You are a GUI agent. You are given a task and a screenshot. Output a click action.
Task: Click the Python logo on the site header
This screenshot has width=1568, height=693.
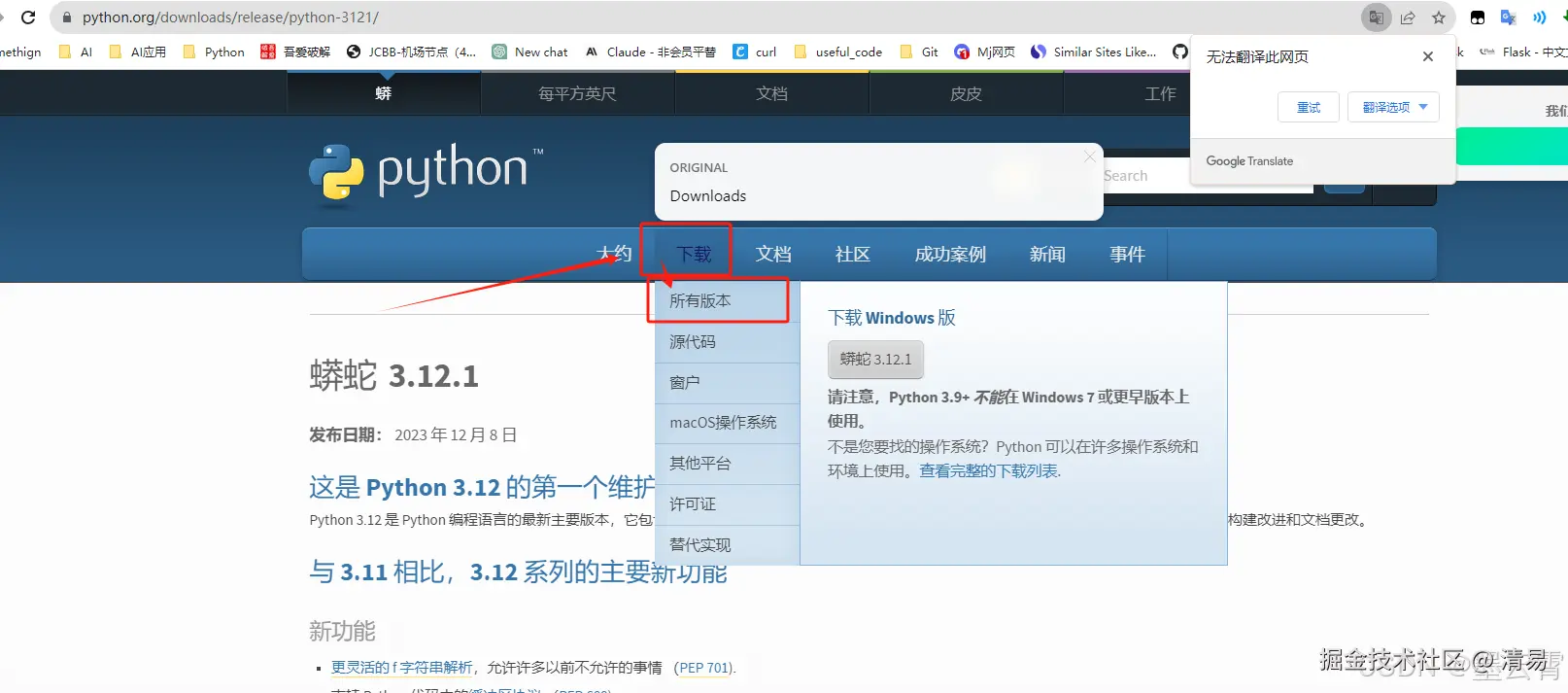click(426, 175)
